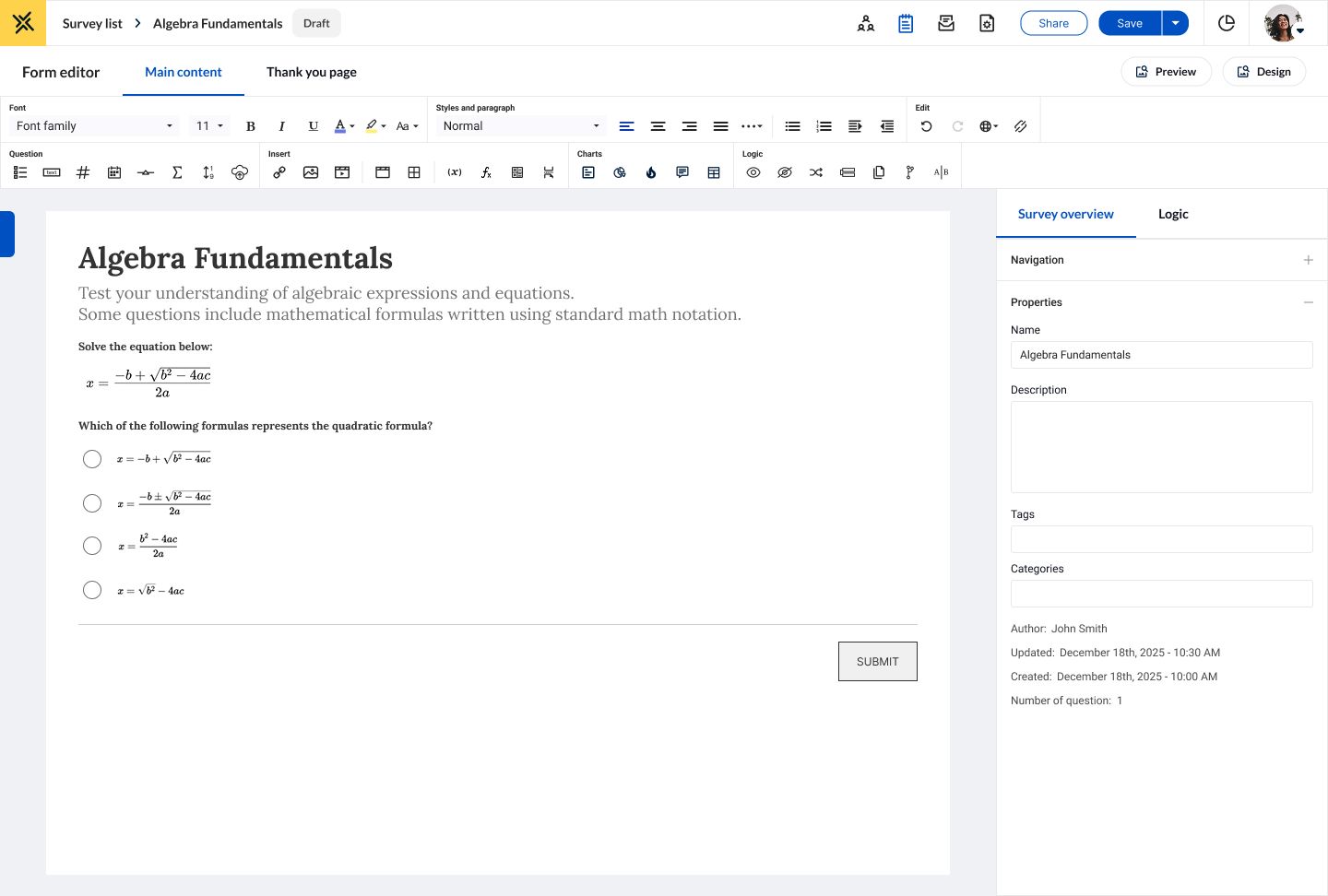Open the analytics pie chart icon
This screenshot has height=896, width=1328.
(x=1227, y=23)
